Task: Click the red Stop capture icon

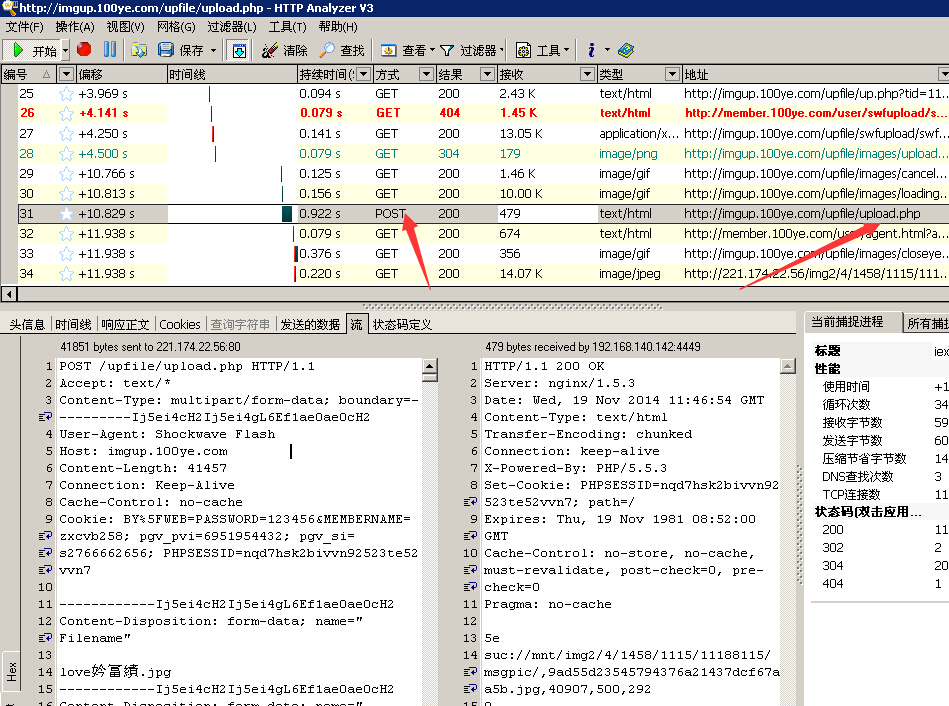Action: click(x=84, y=50)
